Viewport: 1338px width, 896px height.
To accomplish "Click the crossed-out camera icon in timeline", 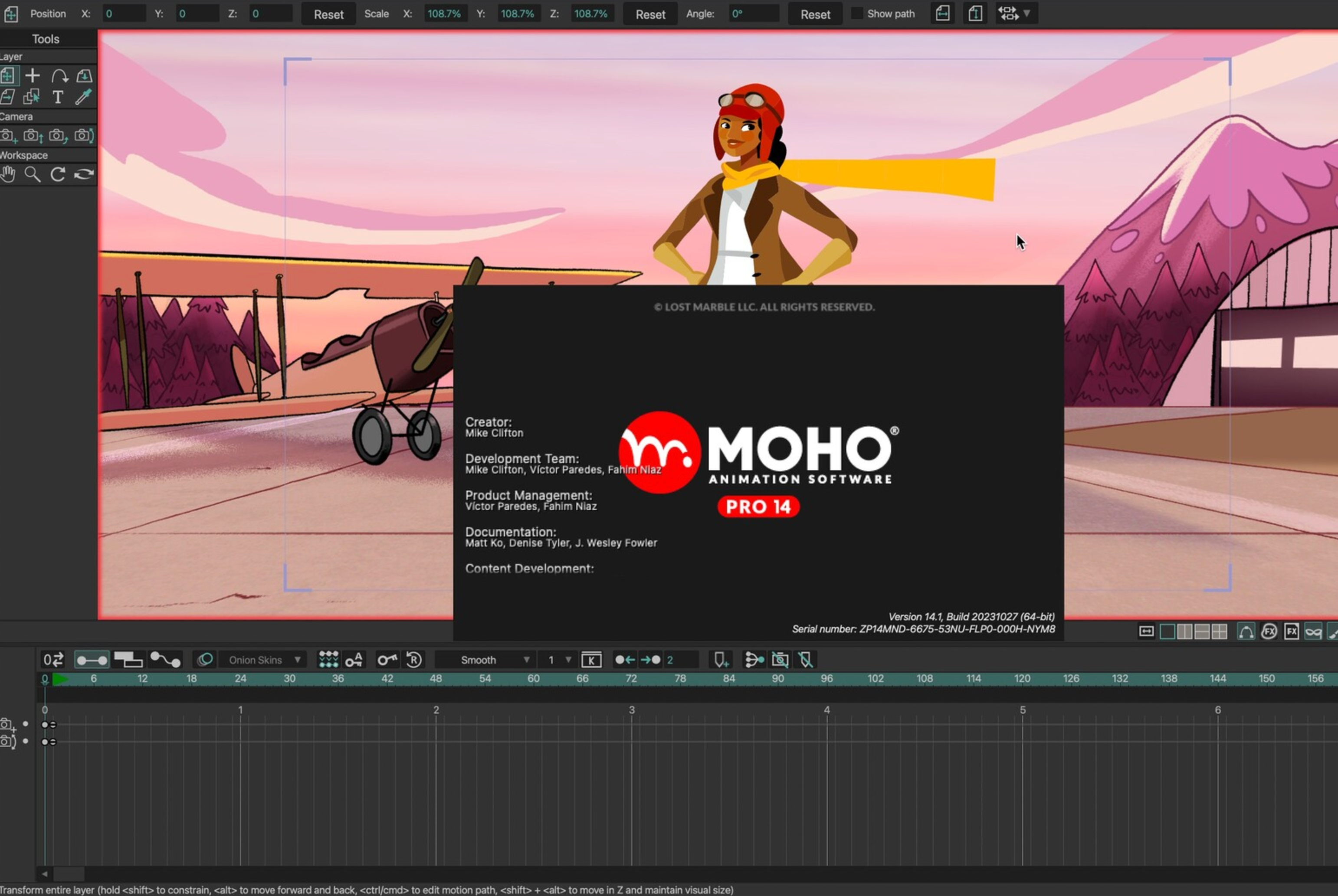I will click(x=780, y=660).
